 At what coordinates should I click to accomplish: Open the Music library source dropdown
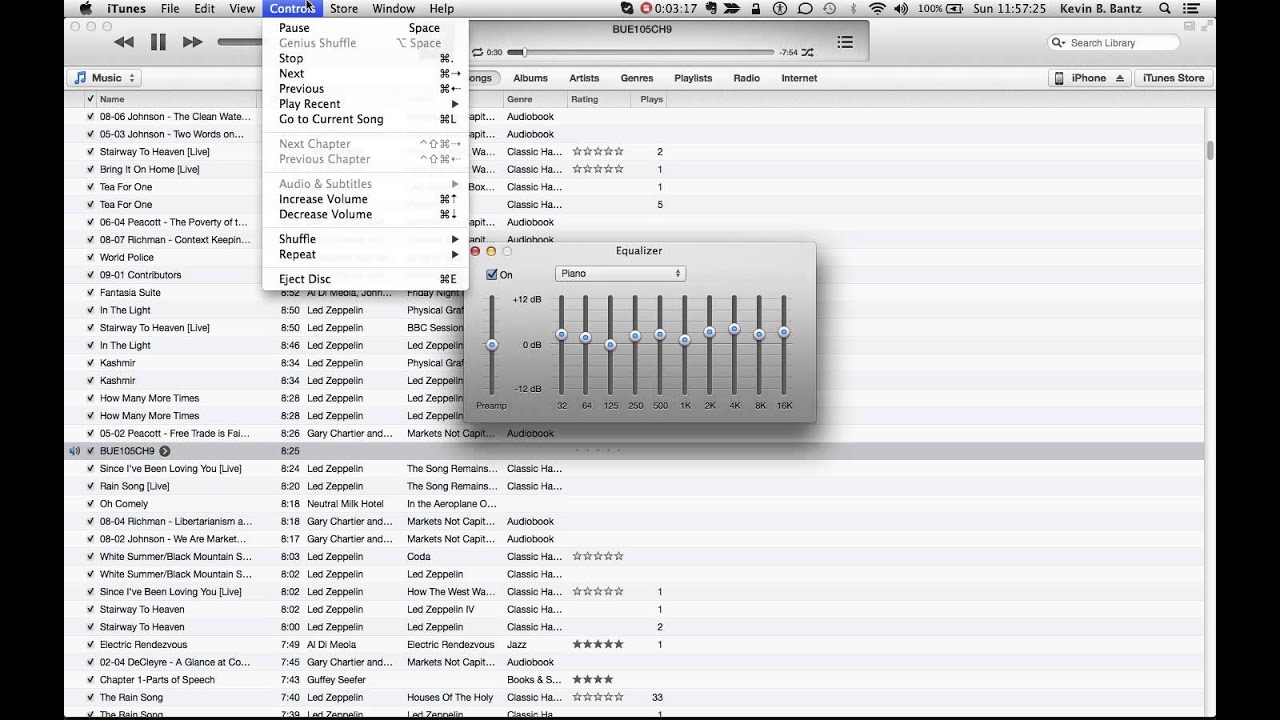104,78
